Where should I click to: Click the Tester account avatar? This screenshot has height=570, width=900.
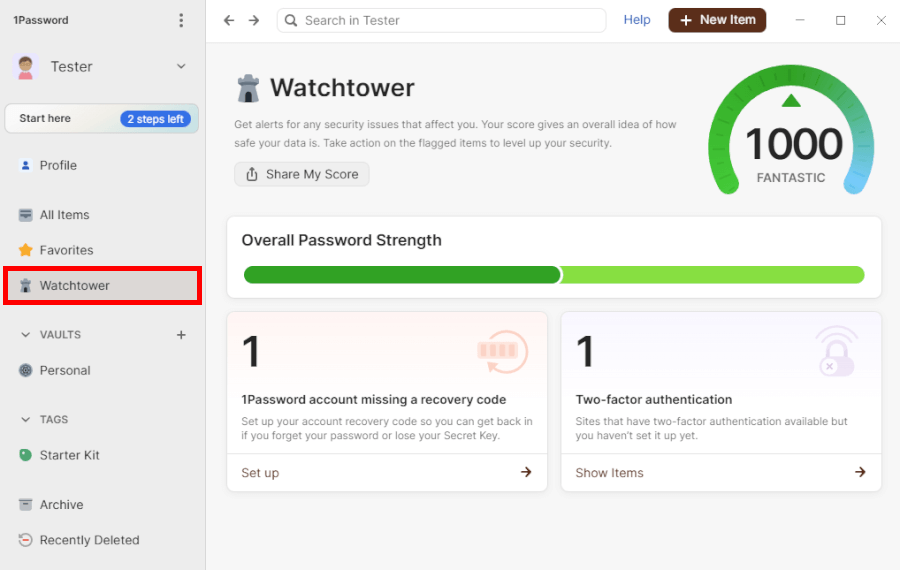point(25,67)
